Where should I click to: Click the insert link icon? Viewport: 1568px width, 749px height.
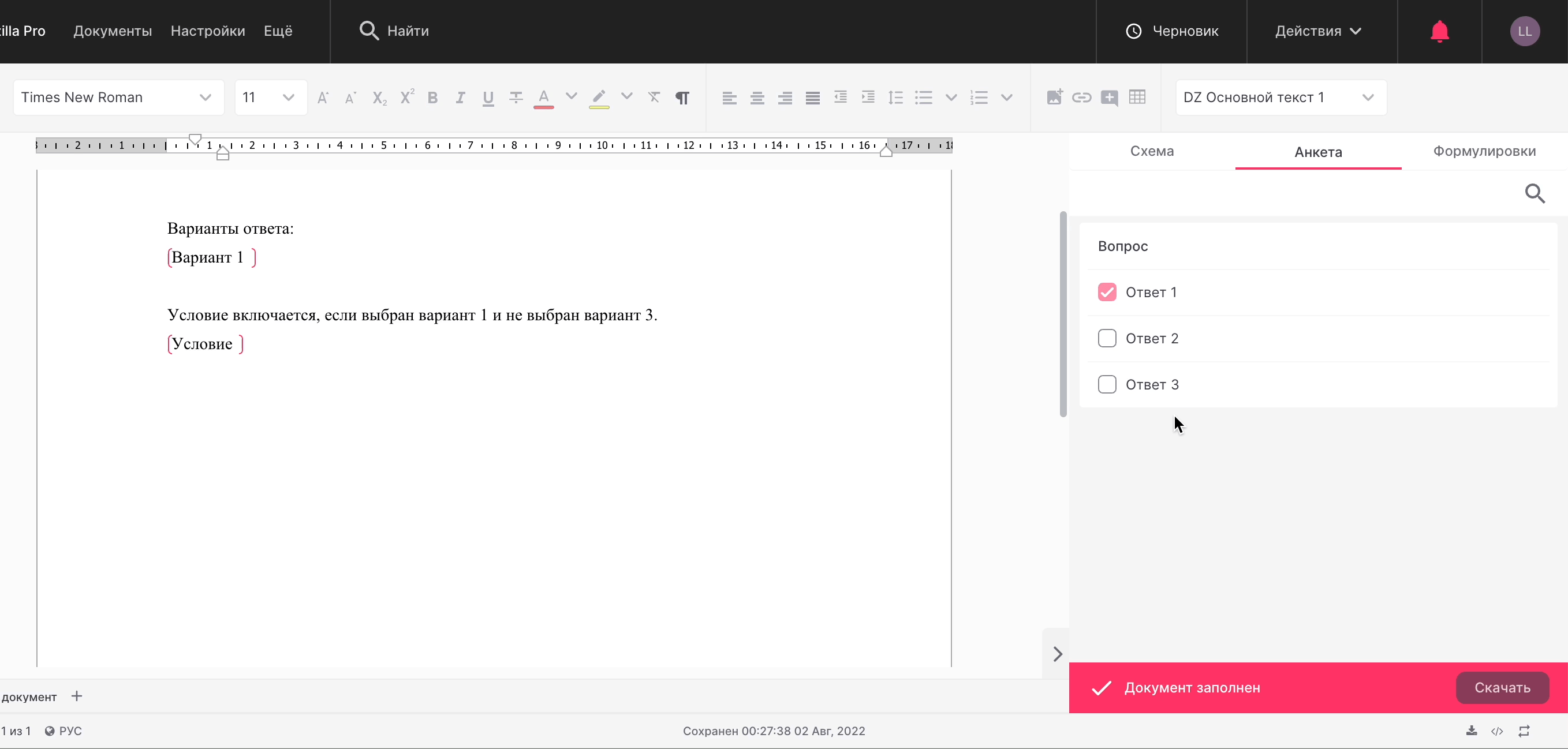(1082, 98)
